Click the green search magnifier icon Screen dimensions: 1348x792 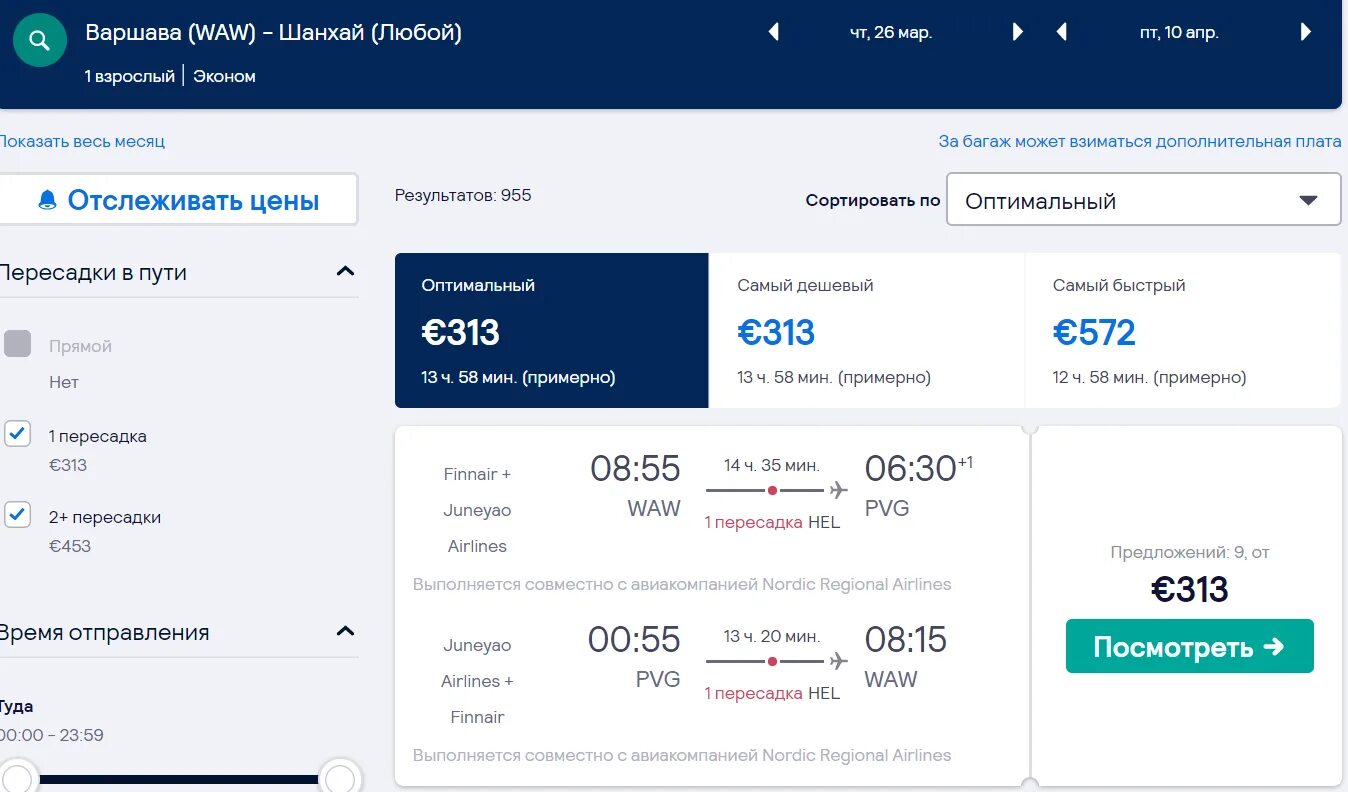40,41
